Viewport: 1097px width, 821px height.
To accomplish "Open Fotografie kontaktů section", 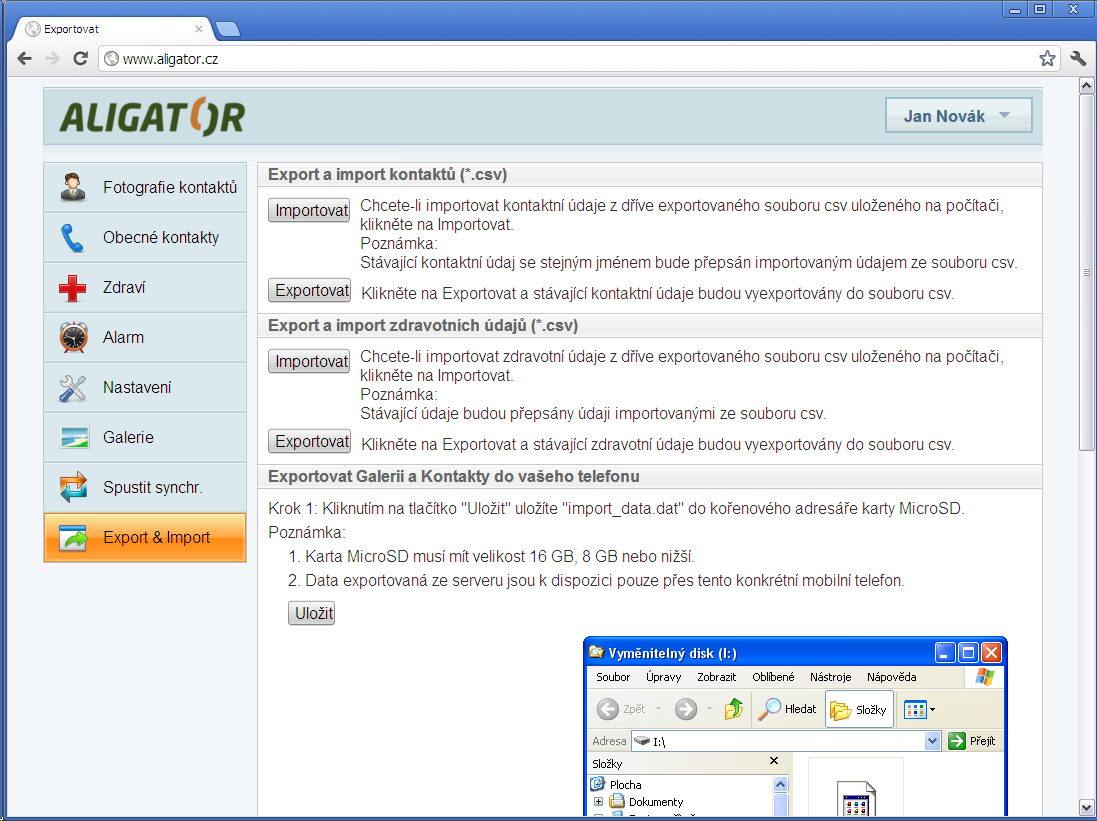I will coord(145,188).
